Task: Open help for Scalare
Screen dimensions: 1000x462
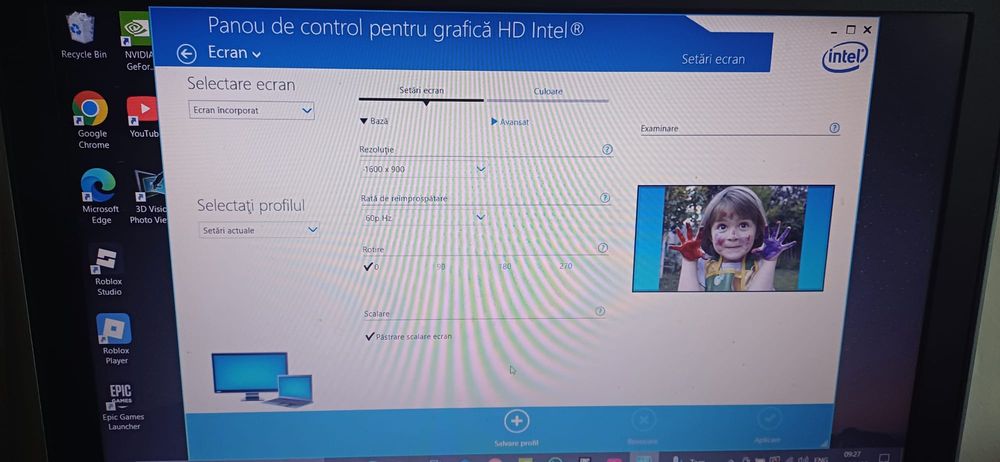Action: (x=599, y=311)
